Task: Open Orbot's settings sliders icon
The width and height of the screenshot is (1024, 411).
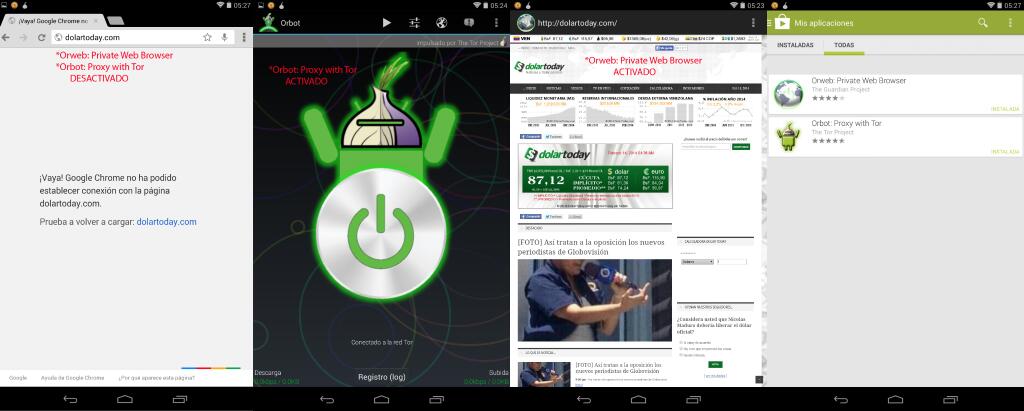Action: tap(415, 23)
